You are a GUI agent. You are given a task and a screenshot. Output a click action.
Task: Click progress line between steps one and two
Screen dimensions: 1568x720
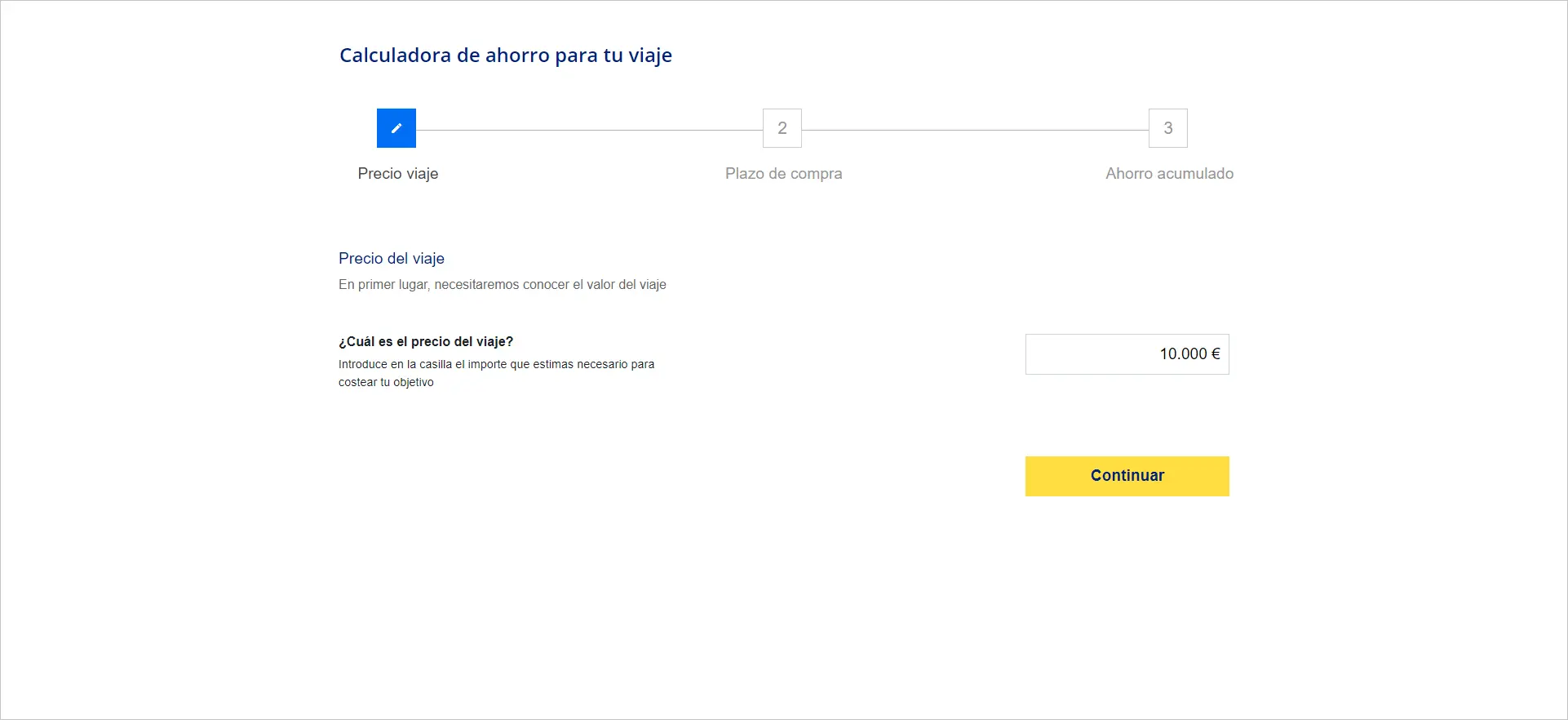coord(589,130)
